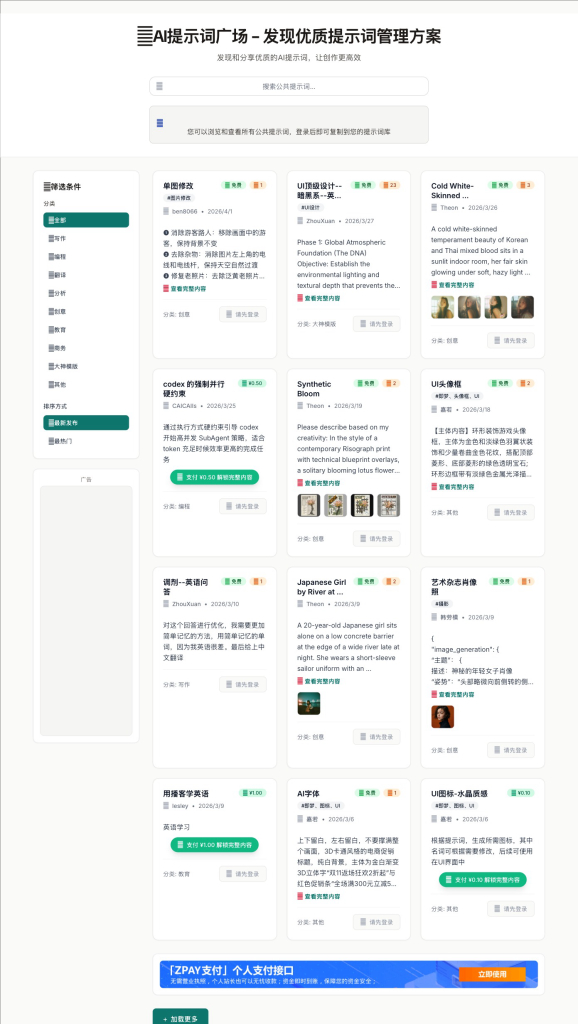Image resolution: width=578 pixels, height=1024 pixels.
Task: Click the #图片修改 tag on 单图修改 card
Action: pos(179,198)
